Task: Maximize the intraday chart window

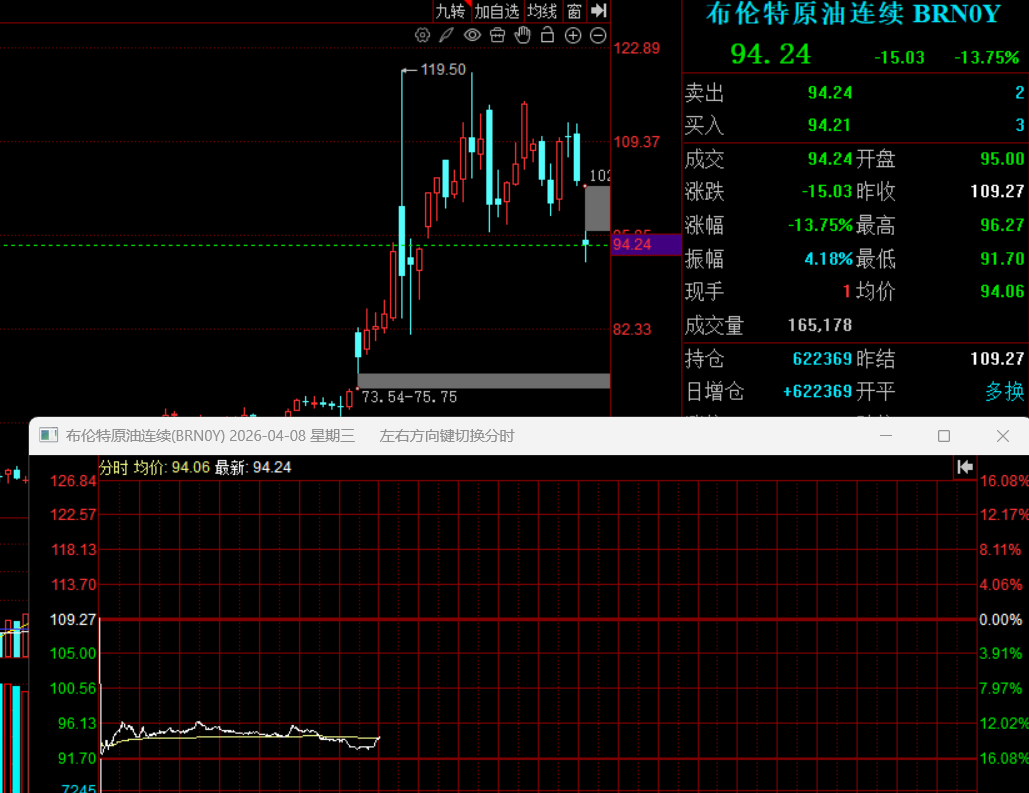Action: point(944,436)
